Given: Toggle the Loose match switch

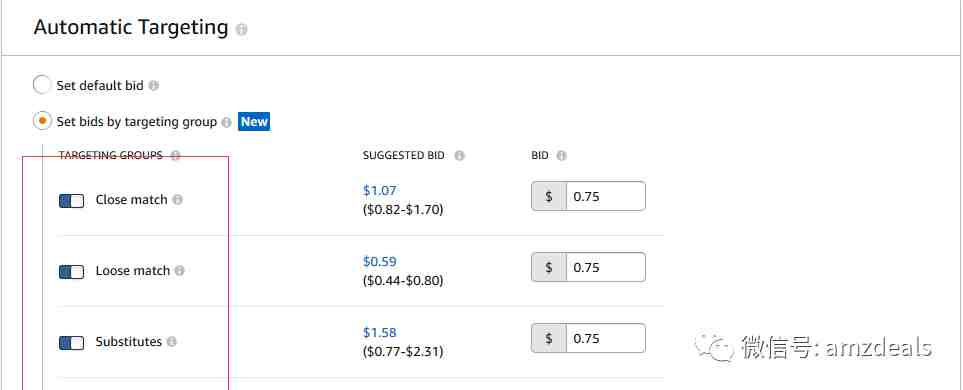Looking at the screenshot, I should tap(71, 271).
